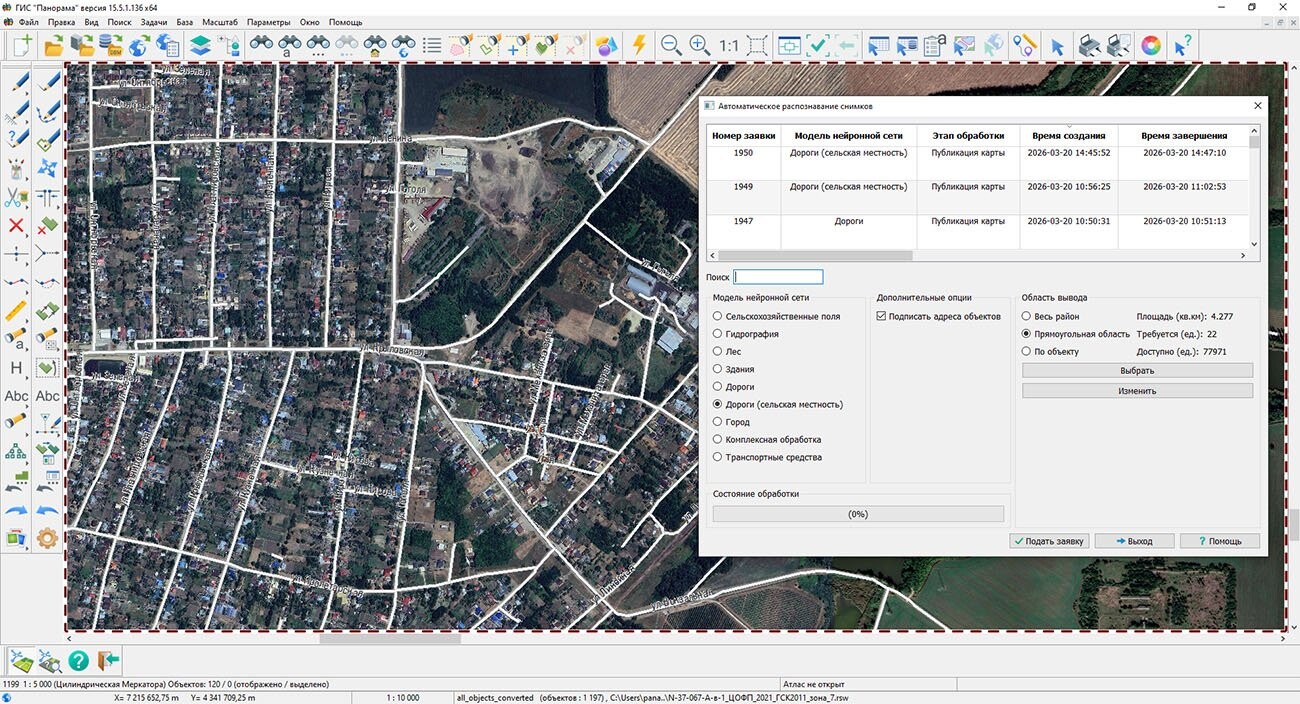The image size is (1300, 704).
Task: Select the Гидрография neural network model
Action: [x=717, y=334]
